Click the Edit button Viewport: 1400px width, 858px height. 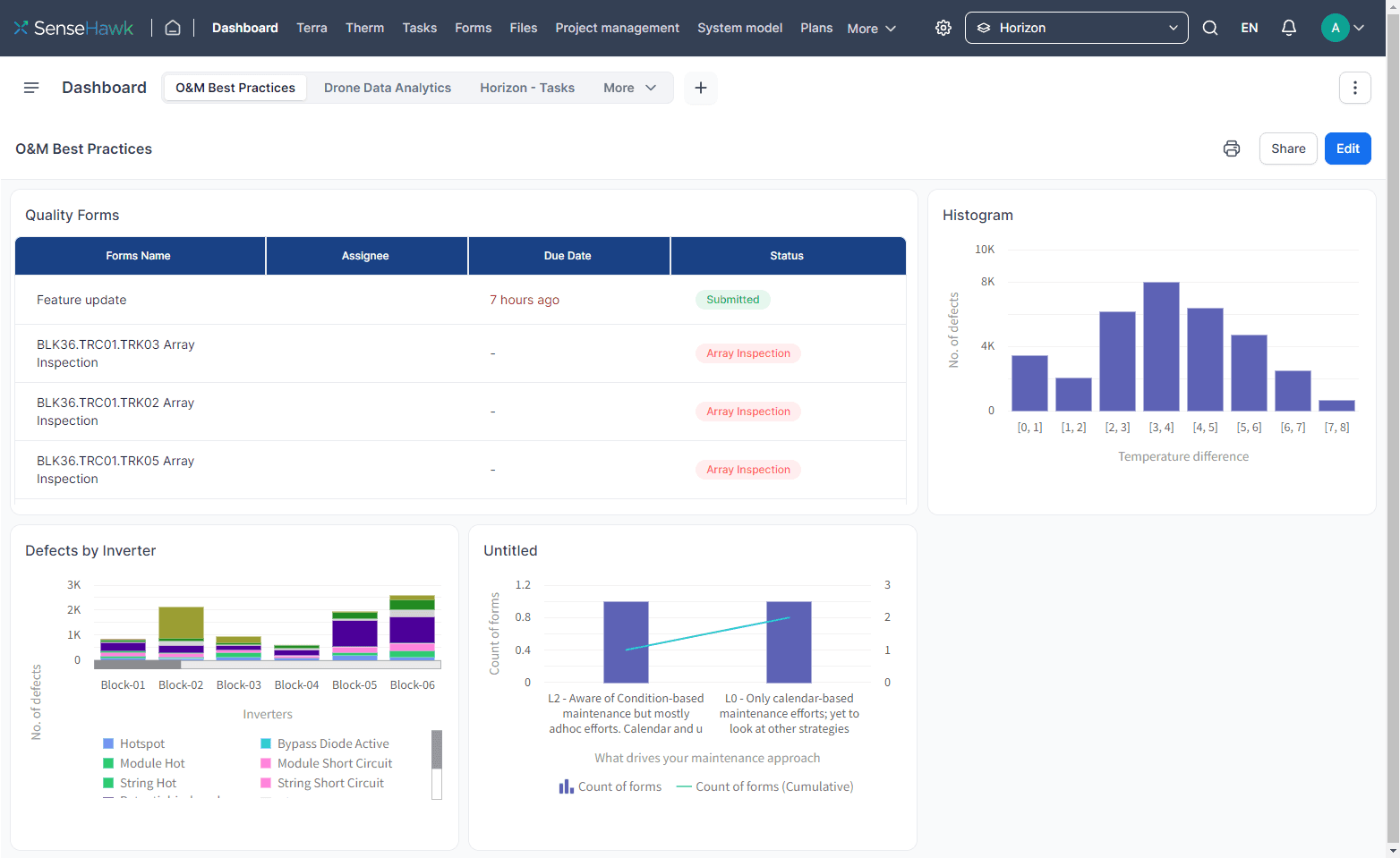[x=1348, y=149]
